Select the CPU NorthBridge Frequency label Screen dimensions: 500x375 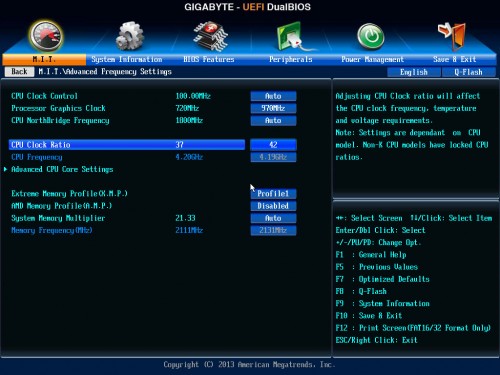coord(60,120)
